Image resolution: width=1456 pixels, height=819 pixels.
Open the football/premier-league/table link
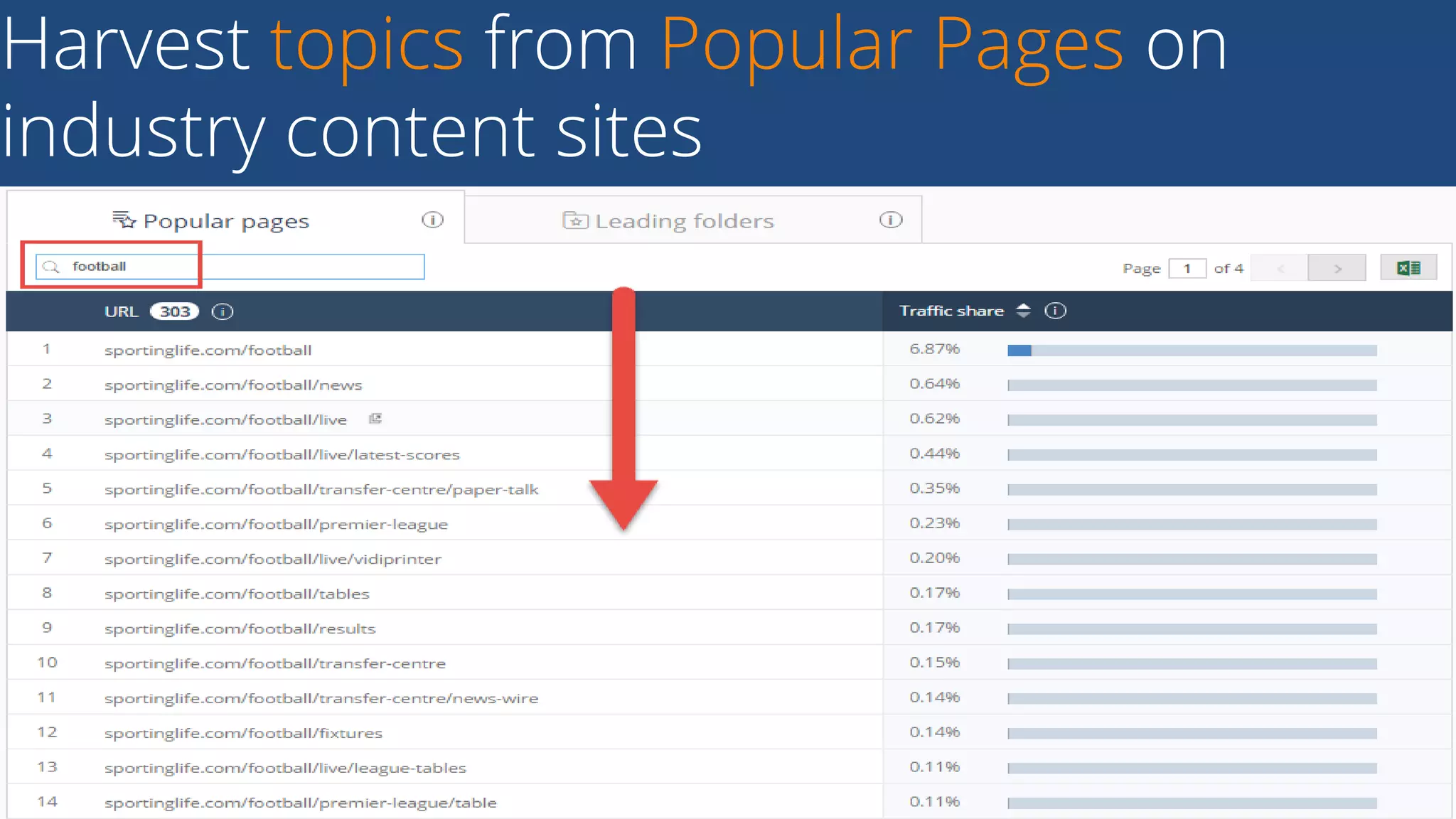pos(300,803)
